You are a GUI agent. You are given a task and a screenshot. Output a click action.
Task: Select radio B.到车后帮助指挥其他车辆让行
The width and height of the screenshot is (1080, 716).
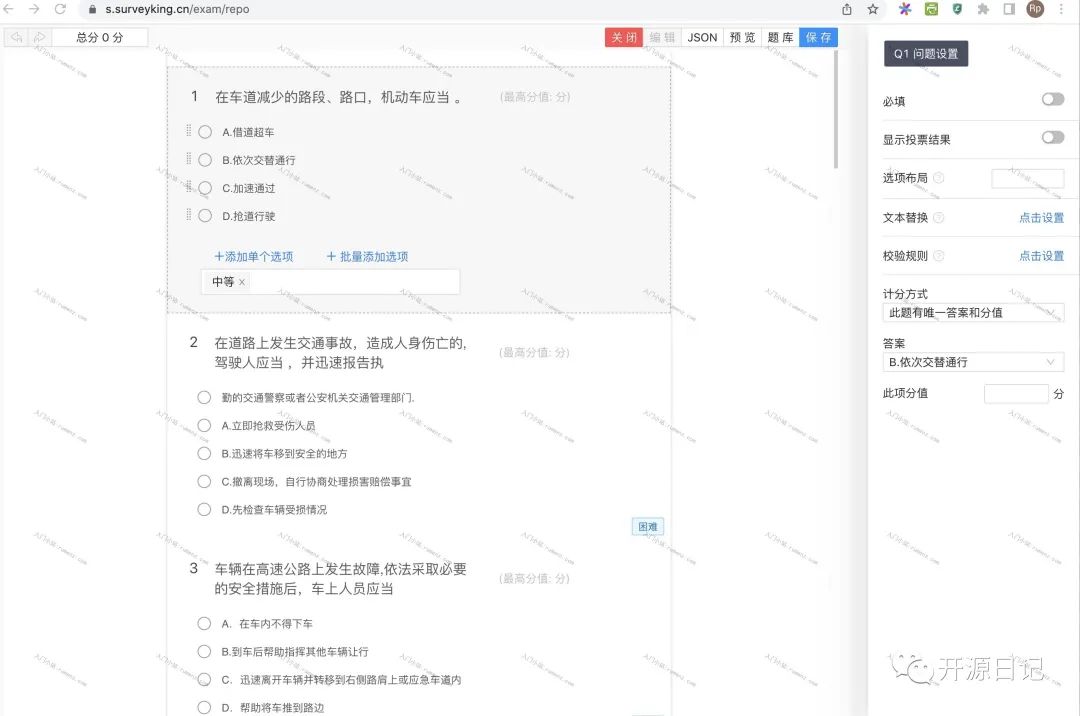[x=204, y=651]
